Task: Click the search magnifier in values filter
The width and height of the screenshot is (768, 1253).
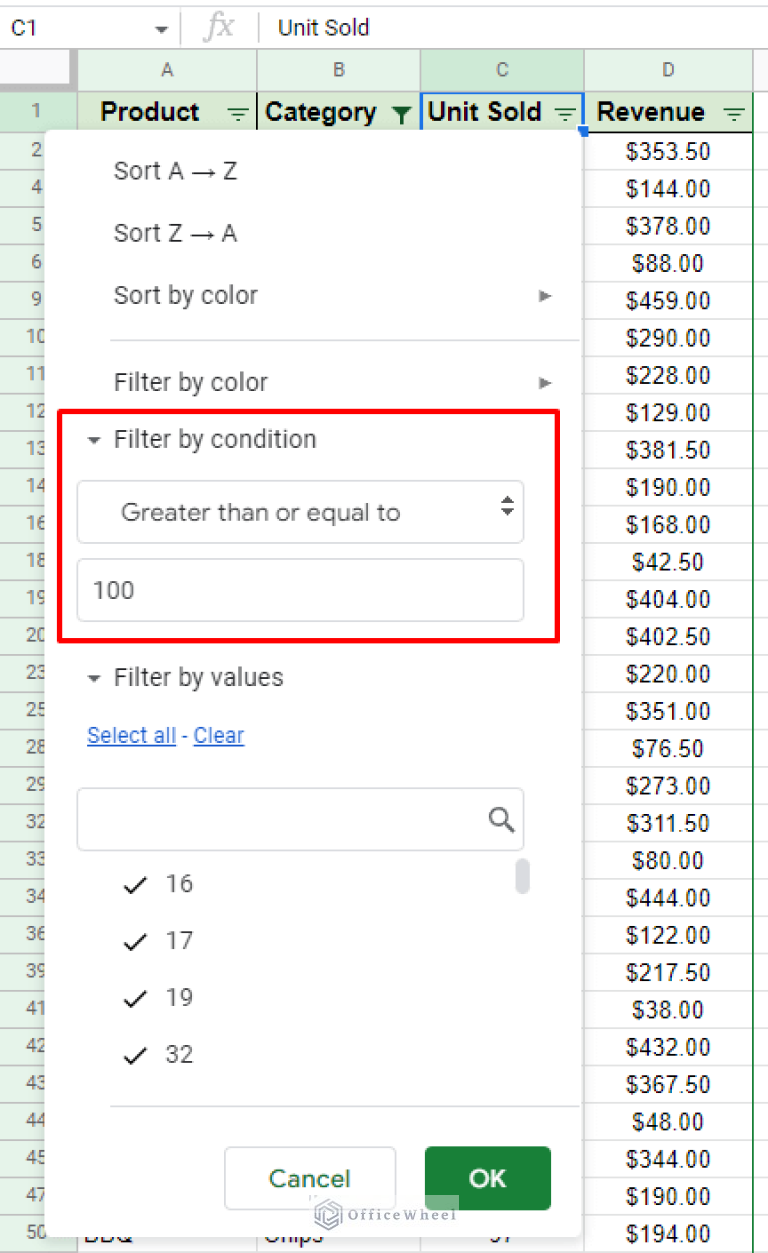Action: 500,819
